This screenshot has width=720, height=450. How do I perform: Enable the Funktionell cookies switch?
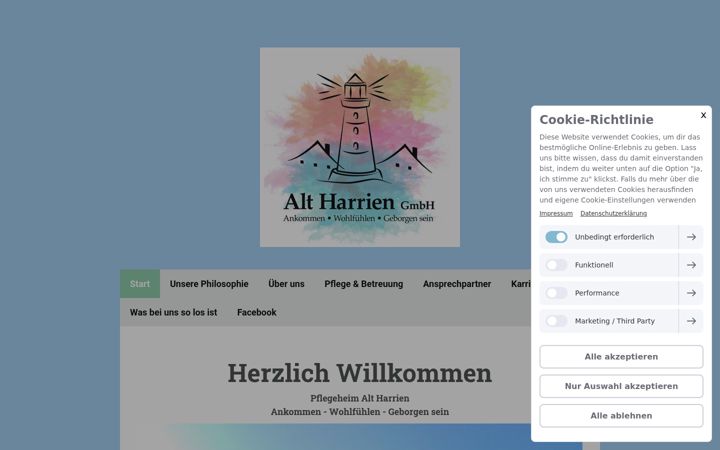coord(556,265)
